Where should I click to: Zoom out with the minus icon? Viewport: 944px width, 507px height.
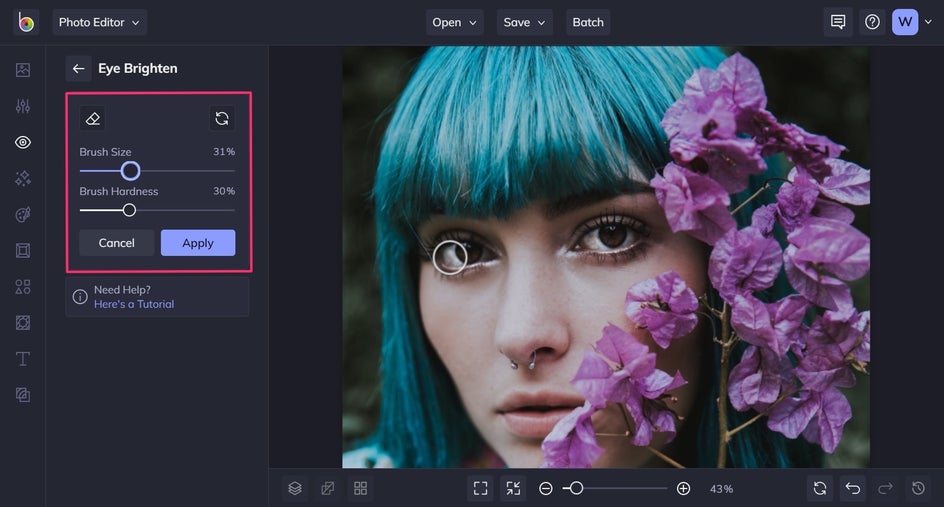[545, 488]
